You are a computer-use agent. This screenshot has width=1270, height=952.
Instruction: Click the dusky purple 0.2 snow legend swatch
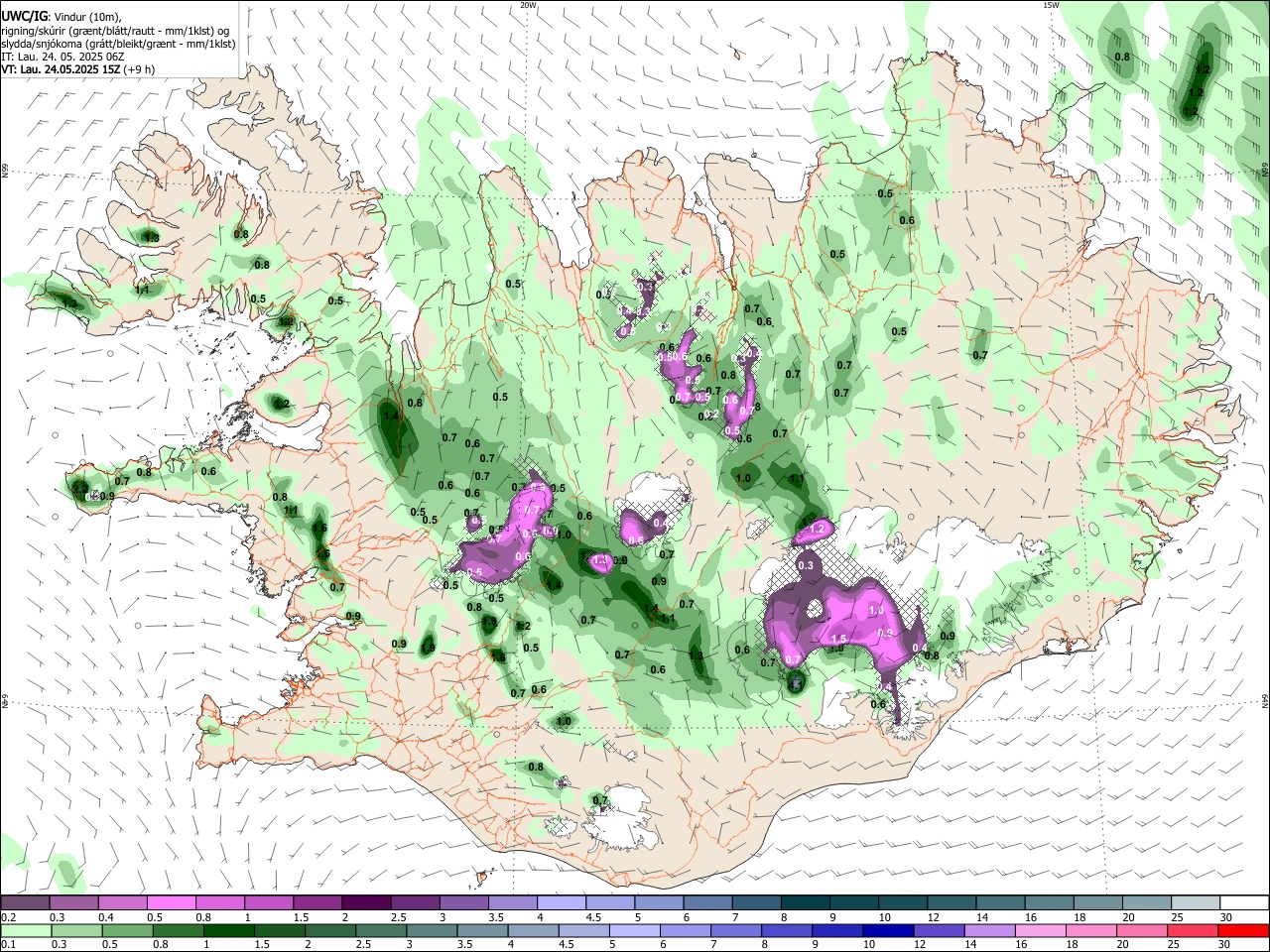pos(25,902)
